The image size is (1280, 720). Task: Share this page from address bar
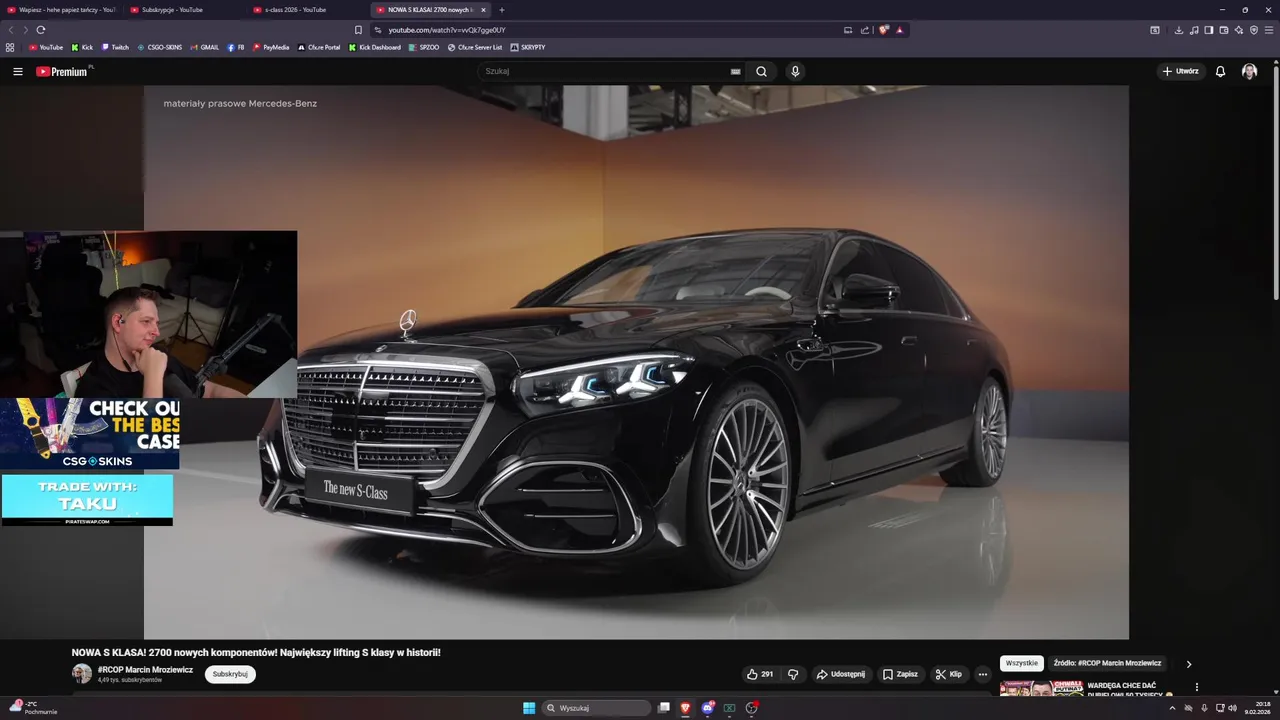865,30
